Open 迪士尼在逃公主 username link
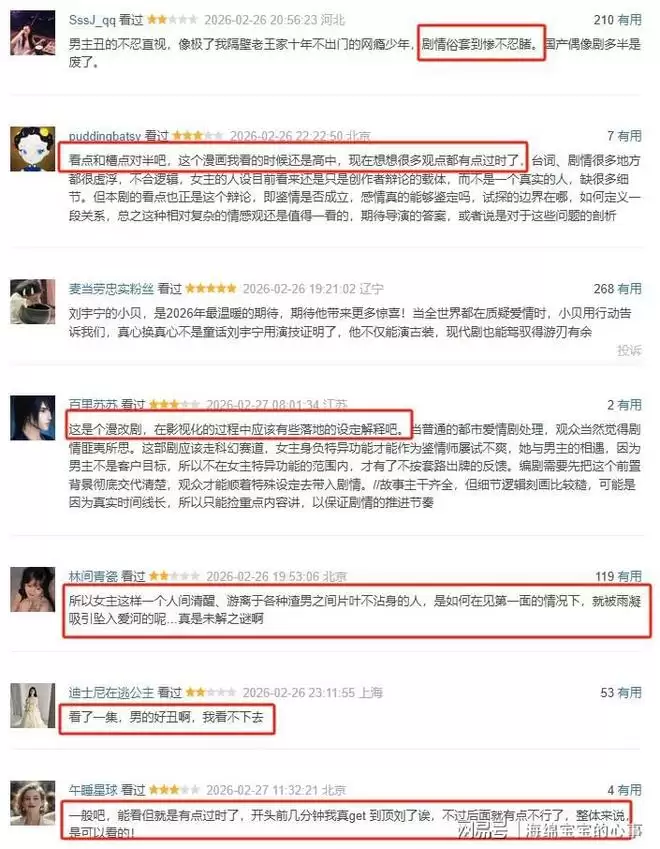The width and height of the screenshot is (660, 849). 111,693
